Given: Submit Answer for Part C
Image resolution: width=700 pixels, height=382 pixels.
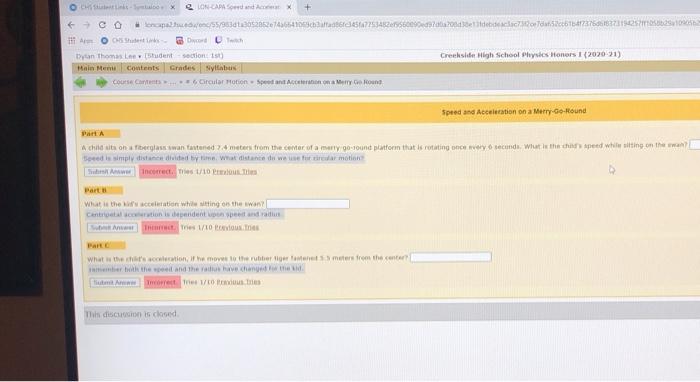Looking at the screenshot, I should [115, 282].
